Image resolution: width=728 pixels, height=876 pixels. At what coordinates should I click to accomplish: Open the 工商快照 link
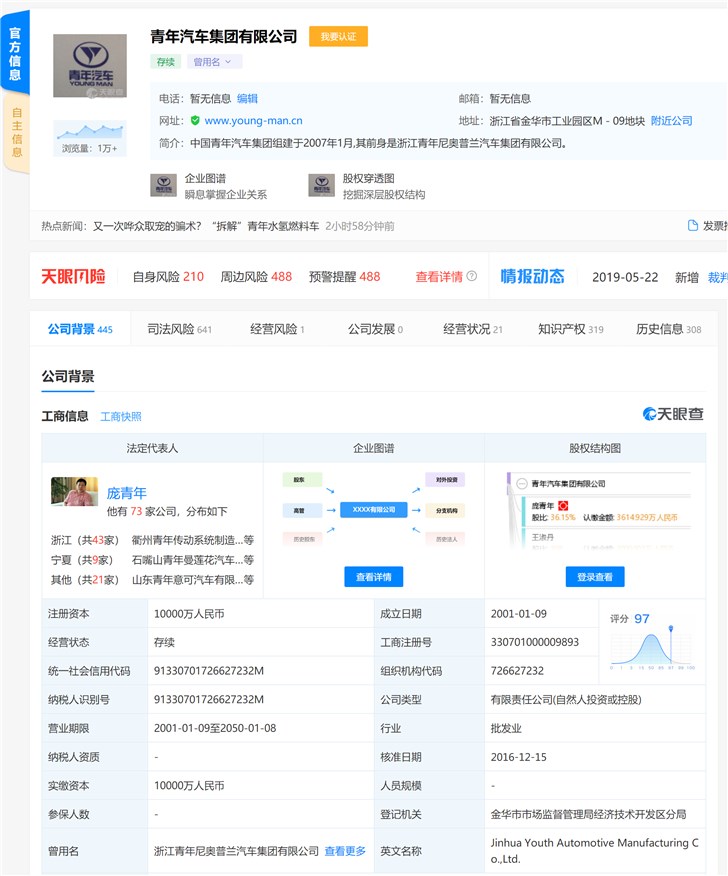(121, 417)
